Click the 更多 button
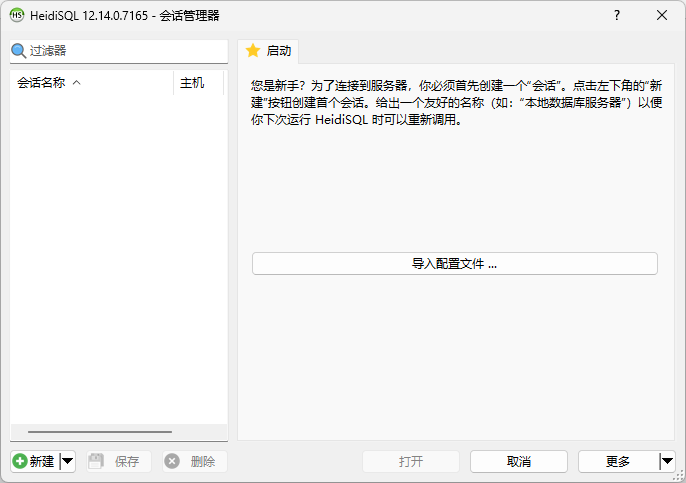The image size is (686, 483). point(618,461)
